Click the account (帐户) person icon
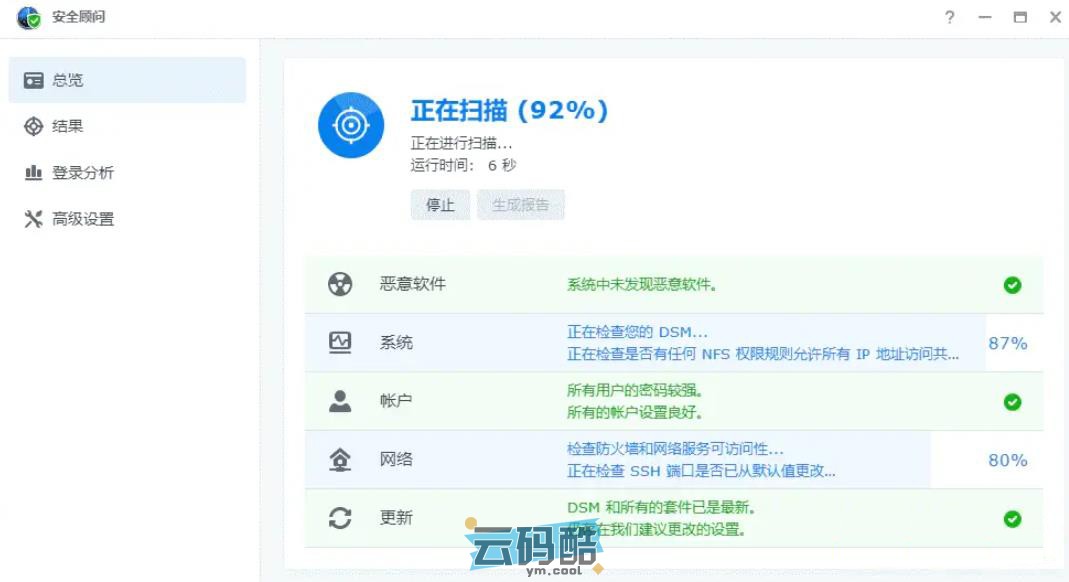The image size is (1069, 582). (x=340, y=401)
